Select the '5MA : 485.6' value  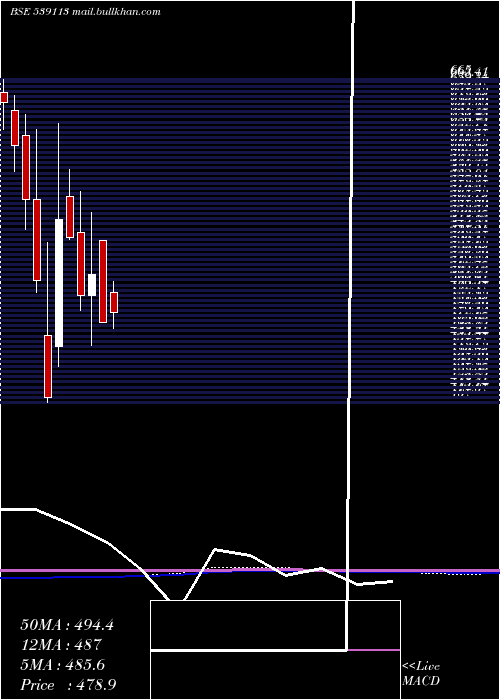coord(62,665)
